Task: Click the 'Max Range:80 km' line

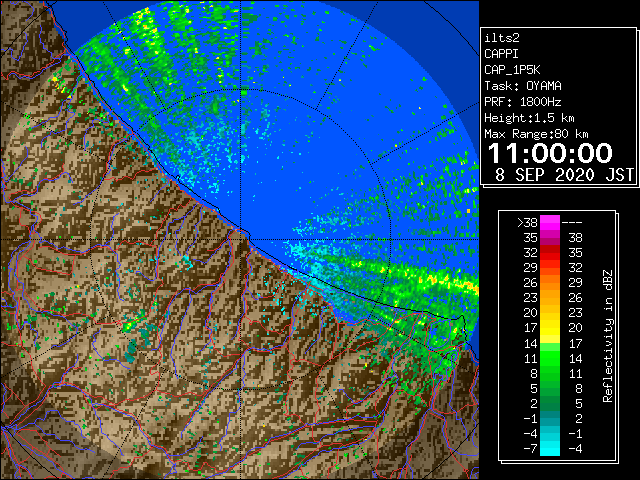Action: pyautogui.click(x=536, y=134)
